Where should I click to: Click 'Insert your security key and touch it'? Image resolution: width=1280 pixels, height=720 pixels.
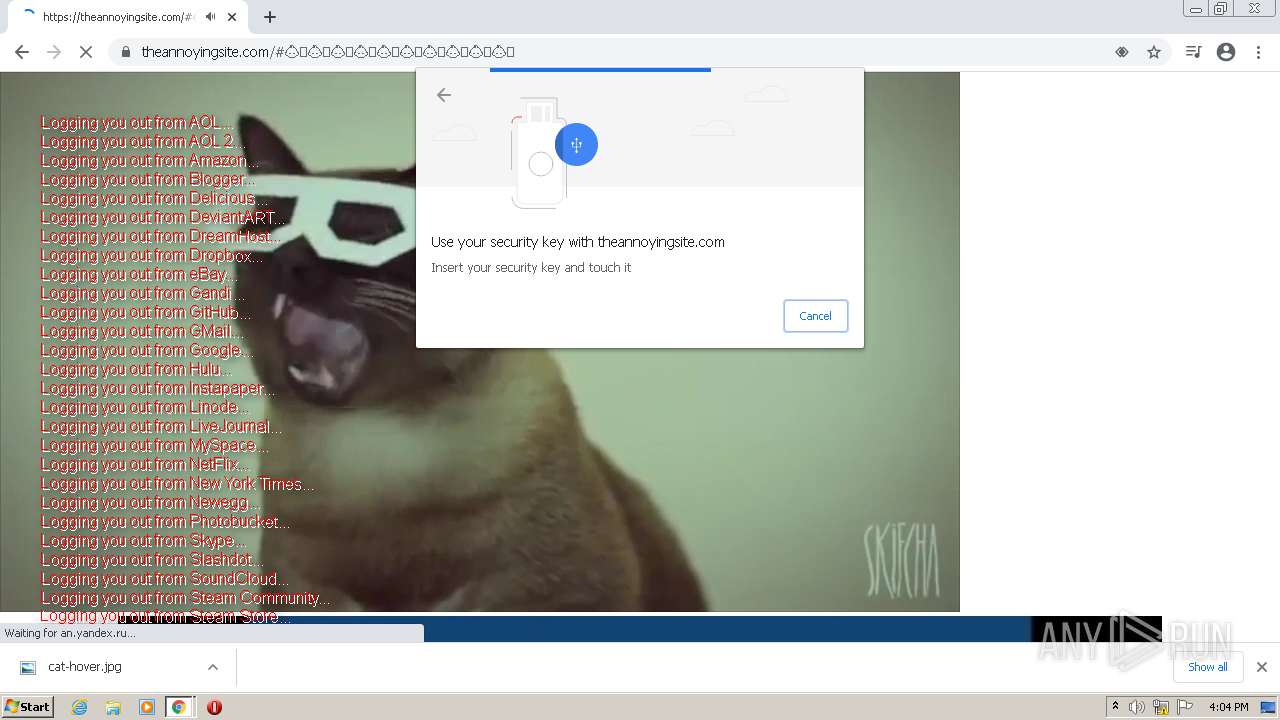(x=531, y=268)
